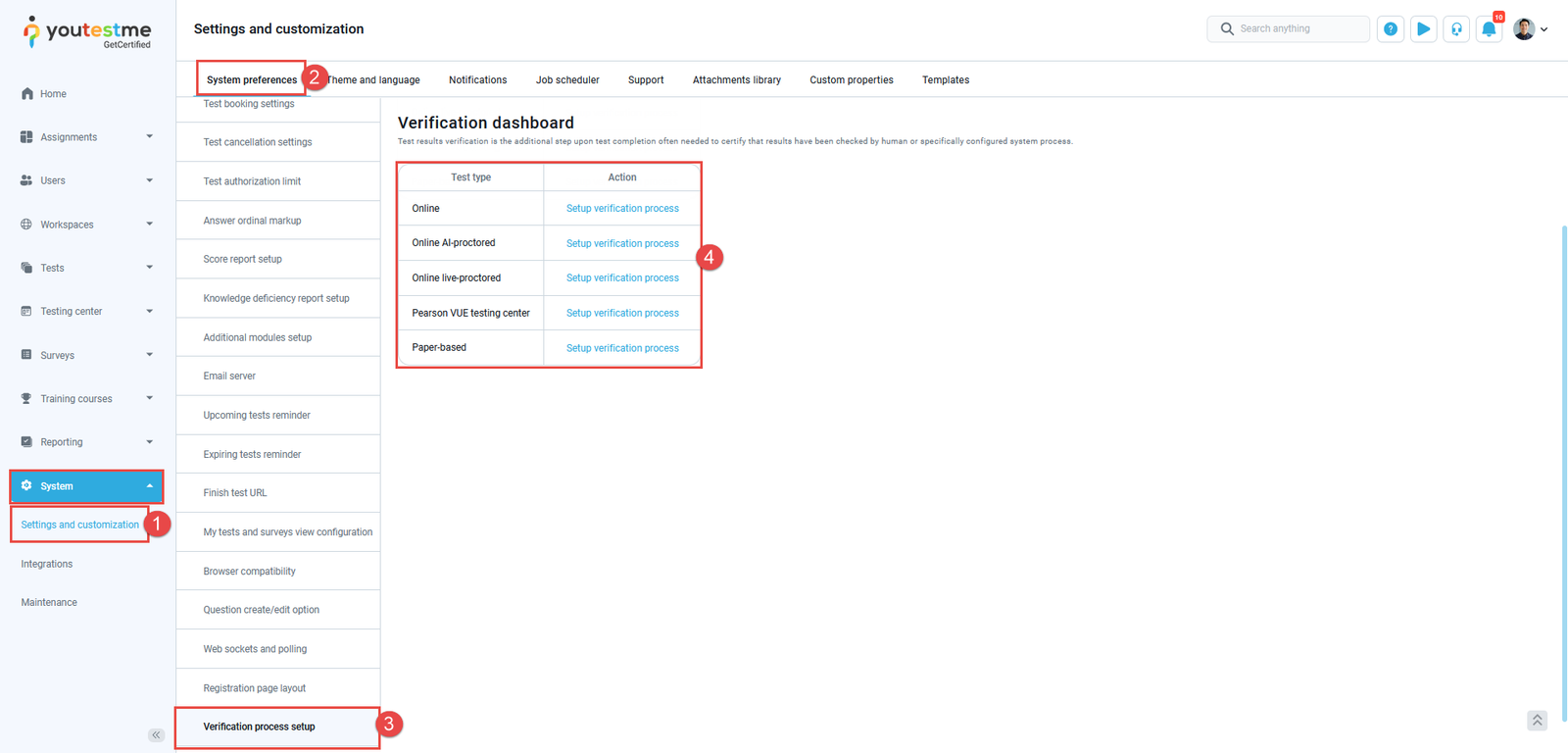Click the play video tutorial icon
The image size is (1568, 753).
tap(1423, 29)
